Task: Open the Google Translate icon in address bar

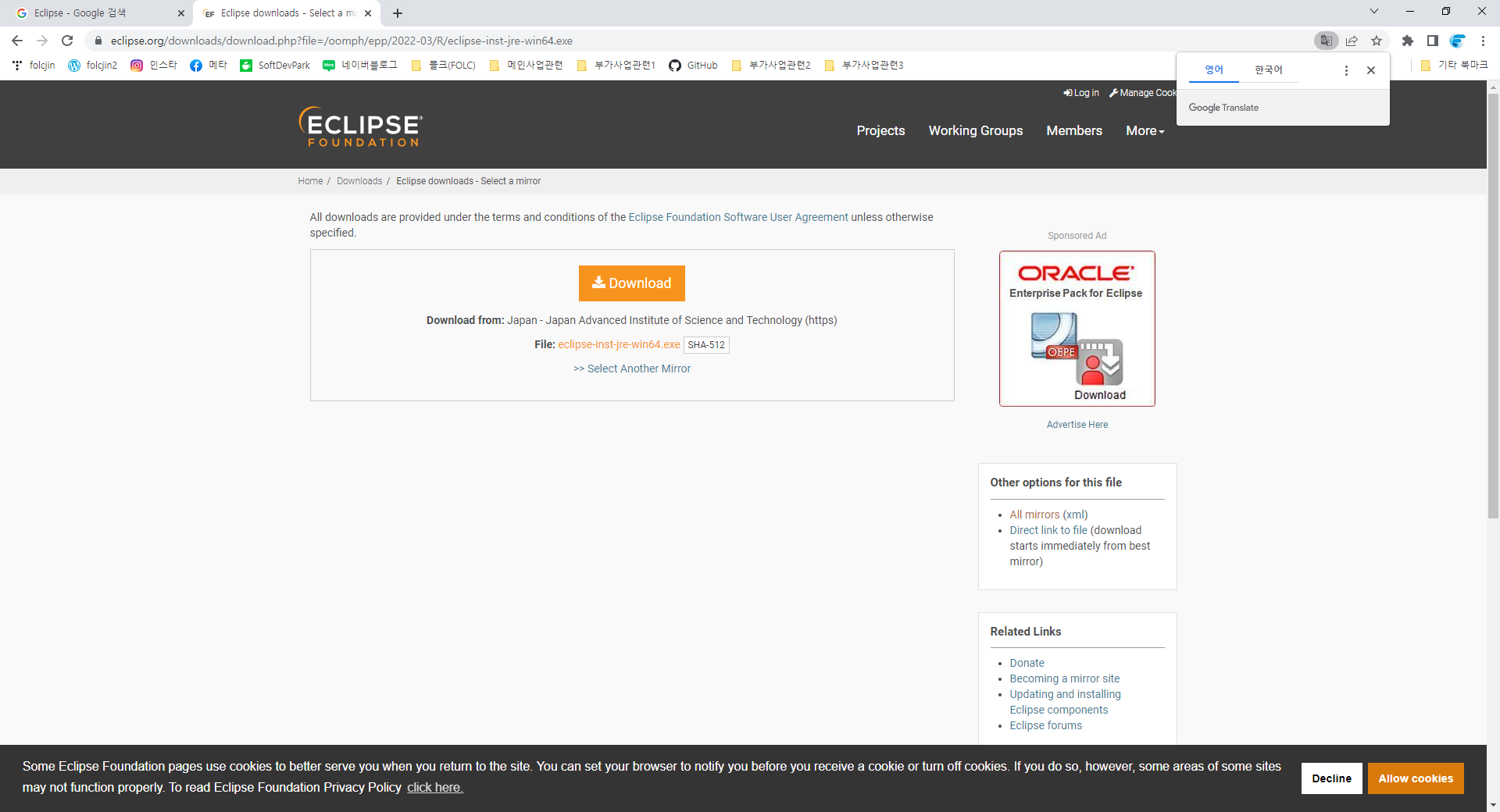Action: point(1326,41)
